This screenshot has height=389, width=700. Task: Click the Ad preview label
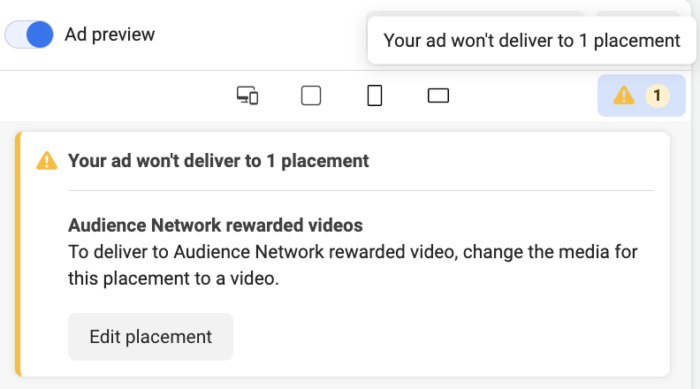click(110, 34)
